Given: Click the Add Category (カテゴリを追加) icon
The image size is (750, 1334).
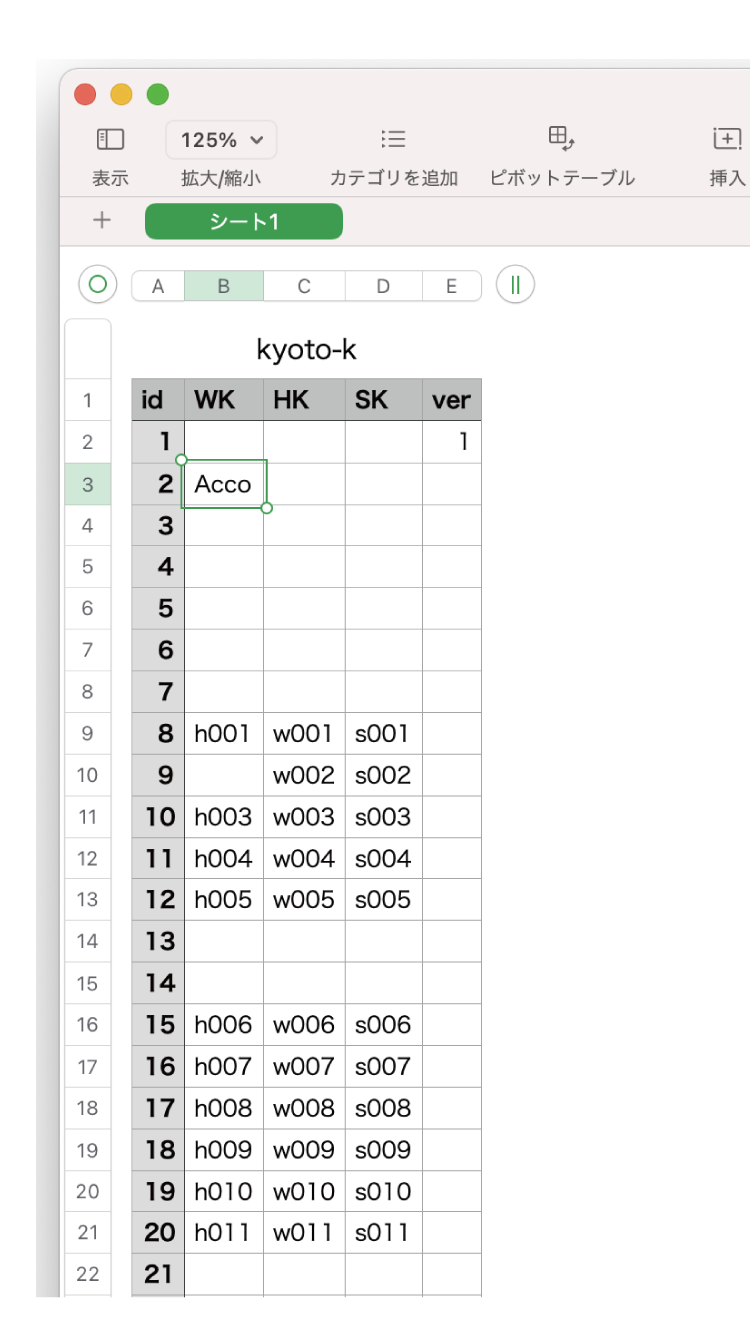Looking at the screenshot, I should (393, 139).
